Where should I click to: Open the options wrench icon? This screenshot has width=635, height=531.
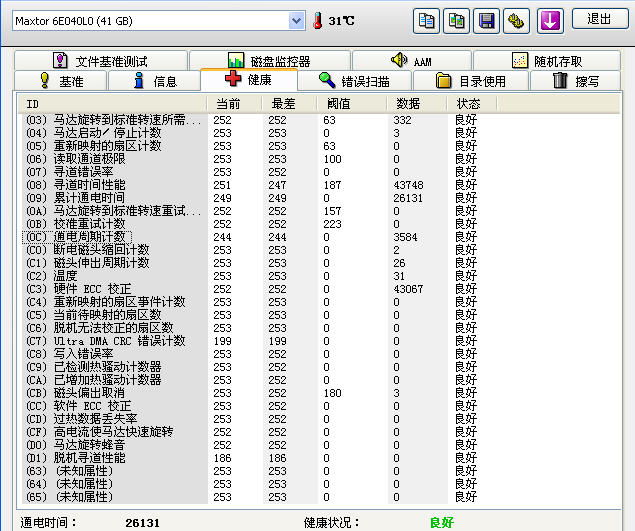pos(516,20)
